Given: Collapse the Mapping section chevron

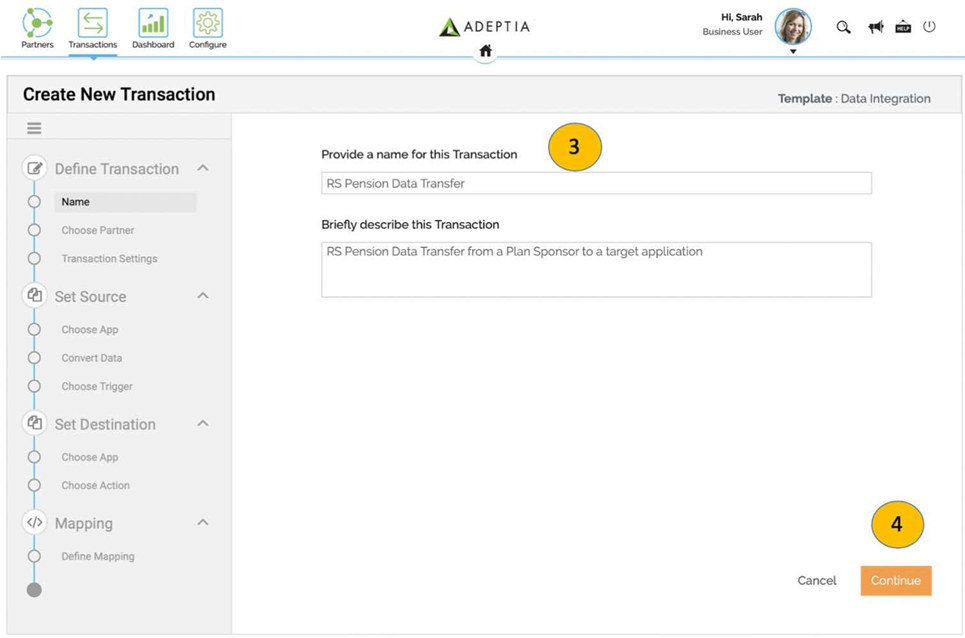Looking at the screenshot, I should click(x=203, y=523).
